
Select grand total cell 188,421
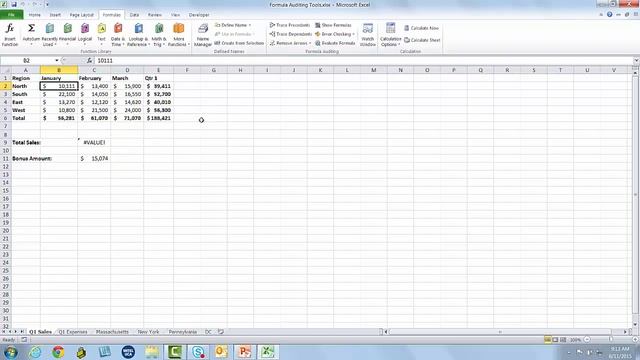tap(158, 118)
